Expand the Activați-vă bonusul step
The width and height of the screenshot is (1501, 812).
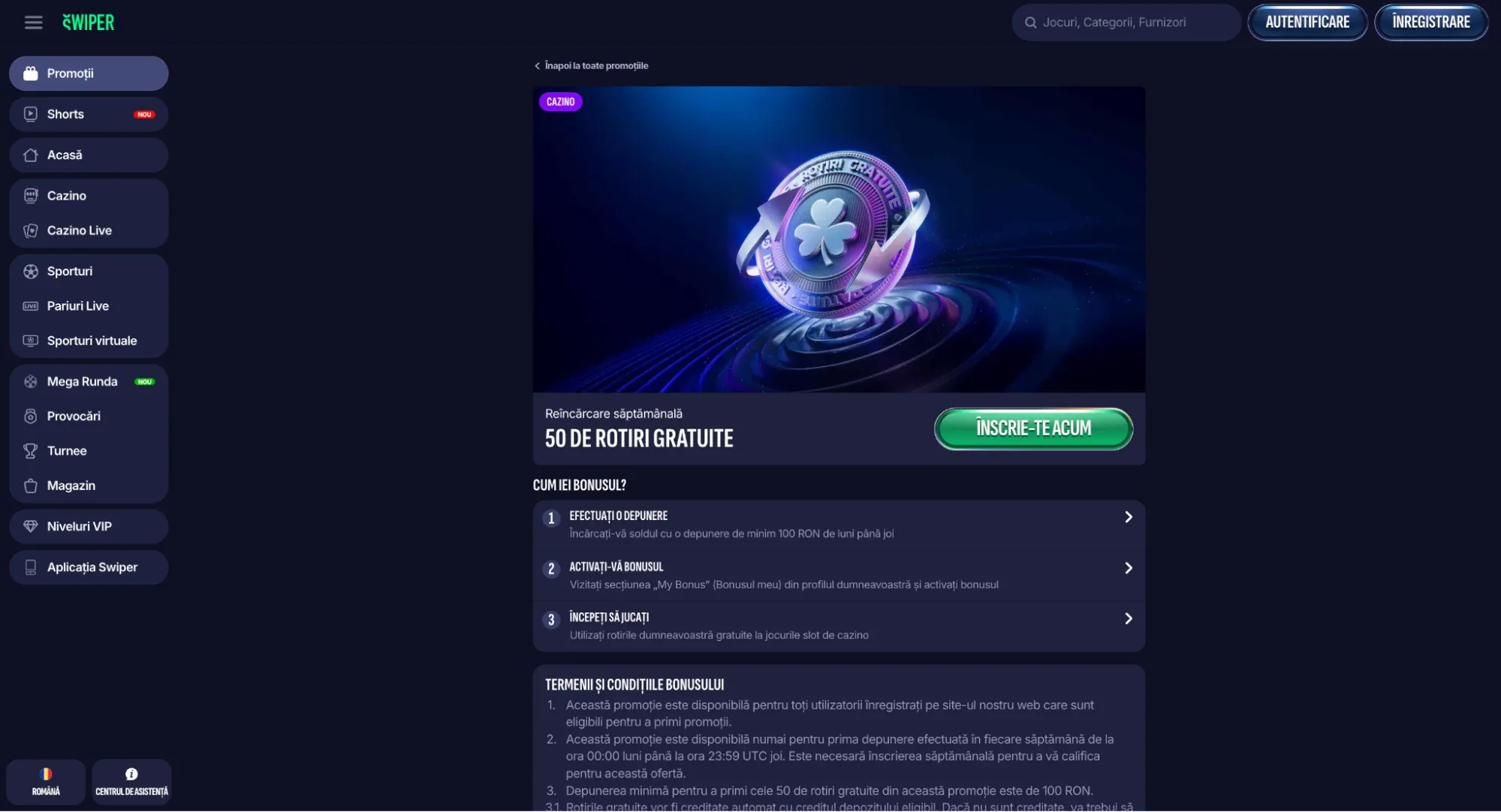pyautogui.click(x=839, y=576)
